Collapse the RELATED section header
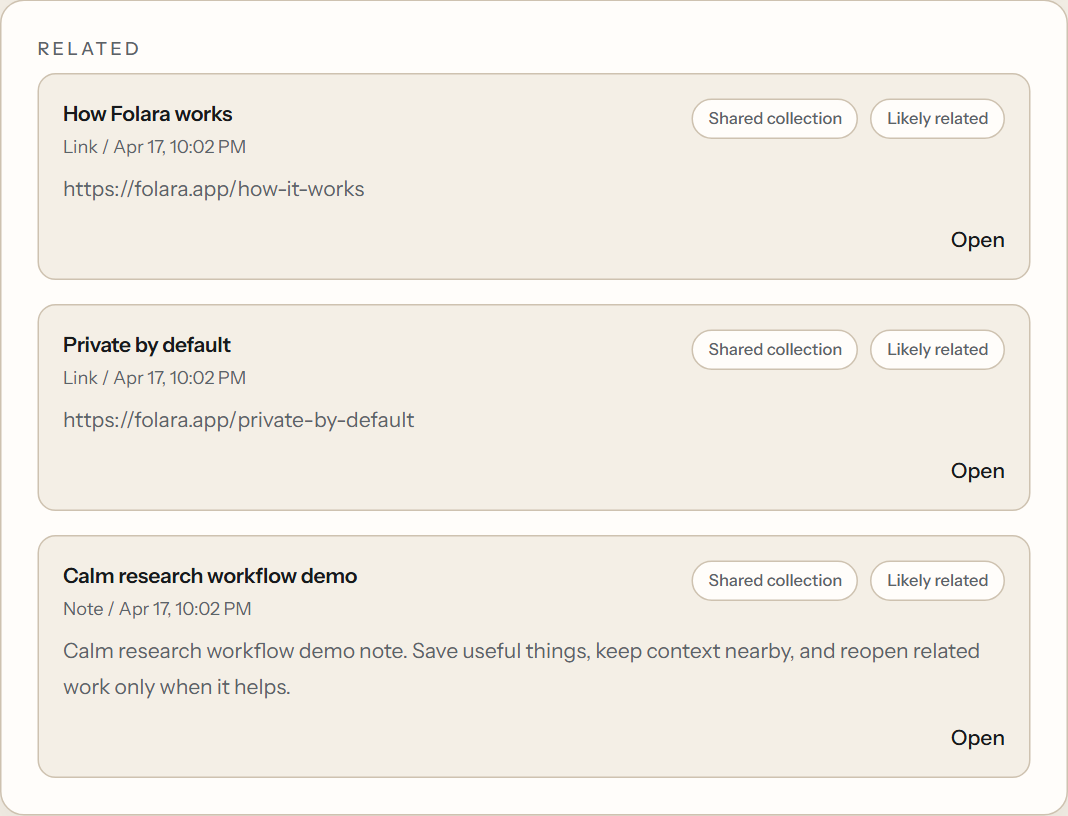This screenshot has width=1068, height=816. pos(88,47)
